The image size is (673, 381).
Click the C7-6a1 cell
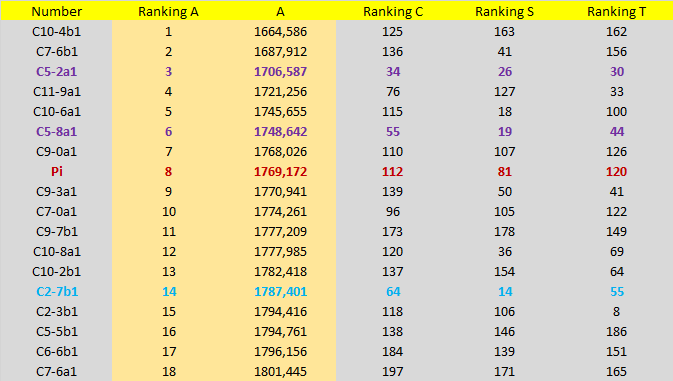[57, 372]
